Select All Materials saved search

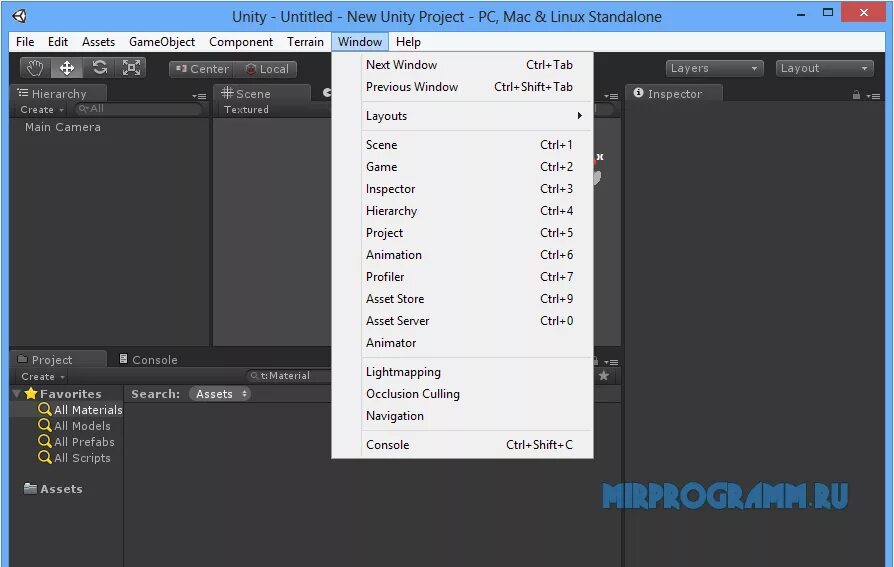pyautogui.click(x=80, y=410)
